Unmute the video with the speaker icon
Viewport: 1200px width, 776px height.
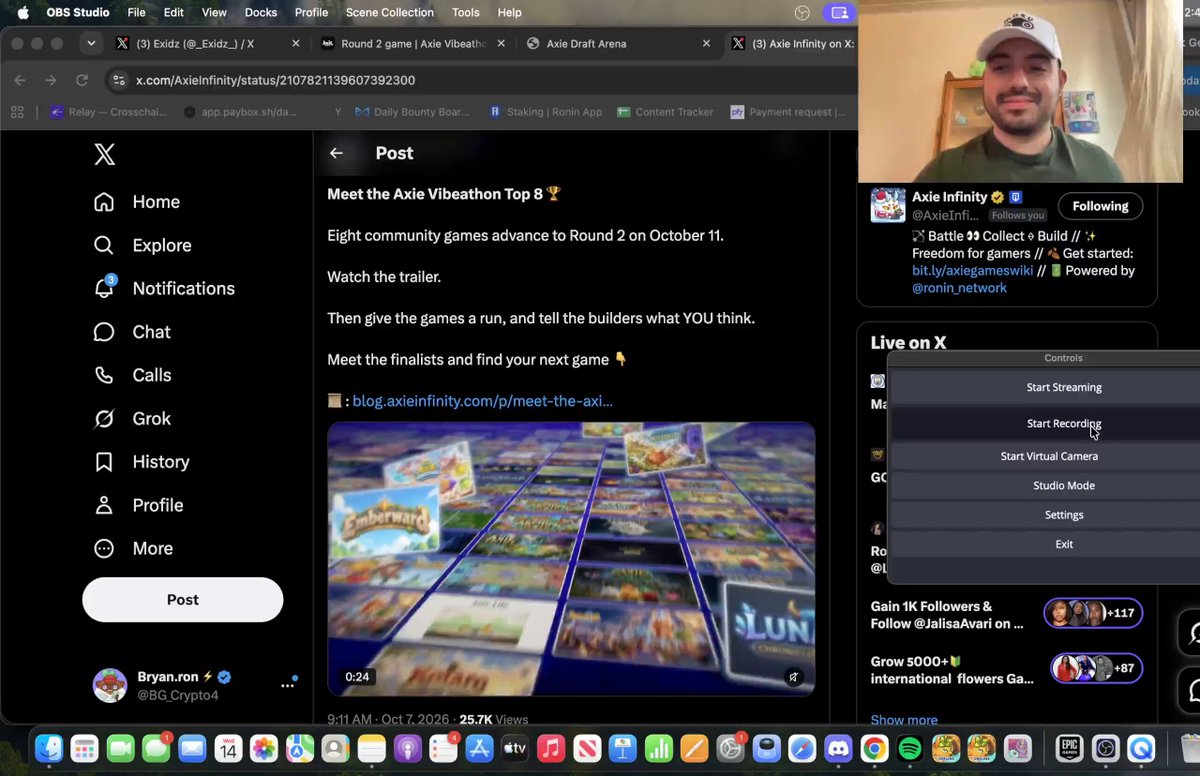(x=793, y=677)
